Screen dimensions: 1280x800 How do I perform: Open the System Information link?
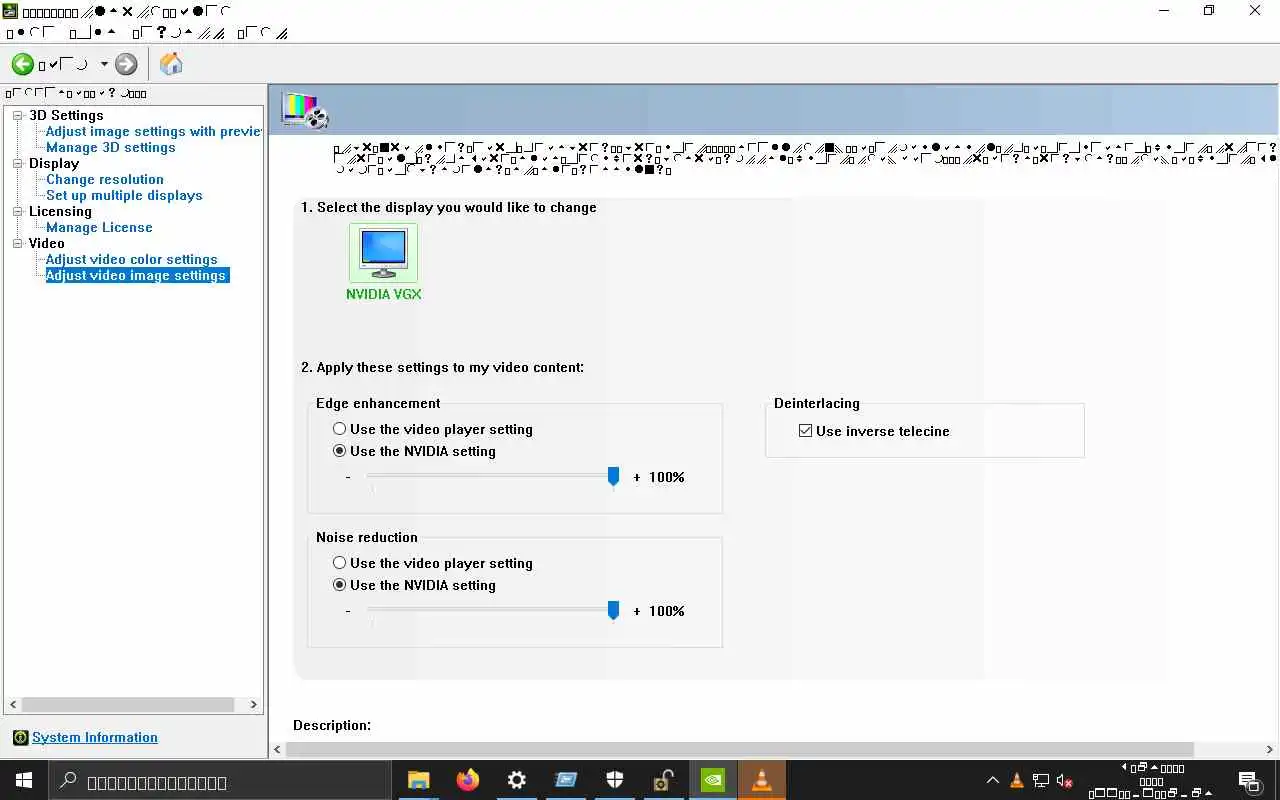click(x=95, y=737)
